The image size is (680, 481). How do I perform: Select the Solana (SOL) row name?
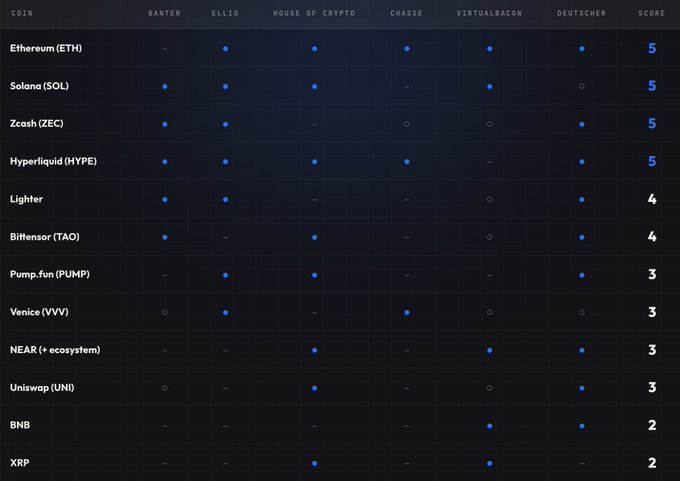click(39, 86)
